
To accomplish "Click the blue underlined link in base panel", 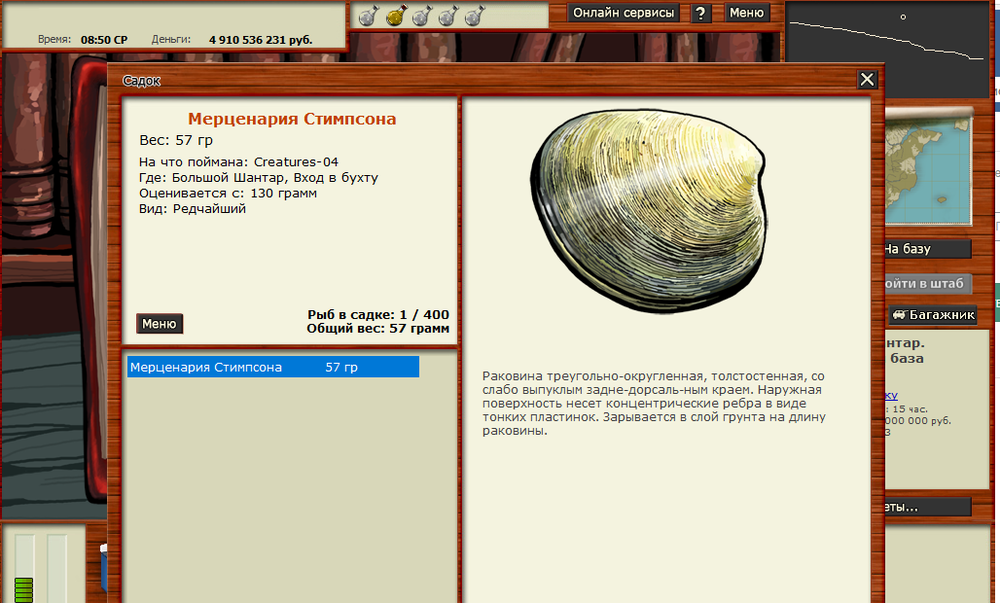I will click(890, 395).
